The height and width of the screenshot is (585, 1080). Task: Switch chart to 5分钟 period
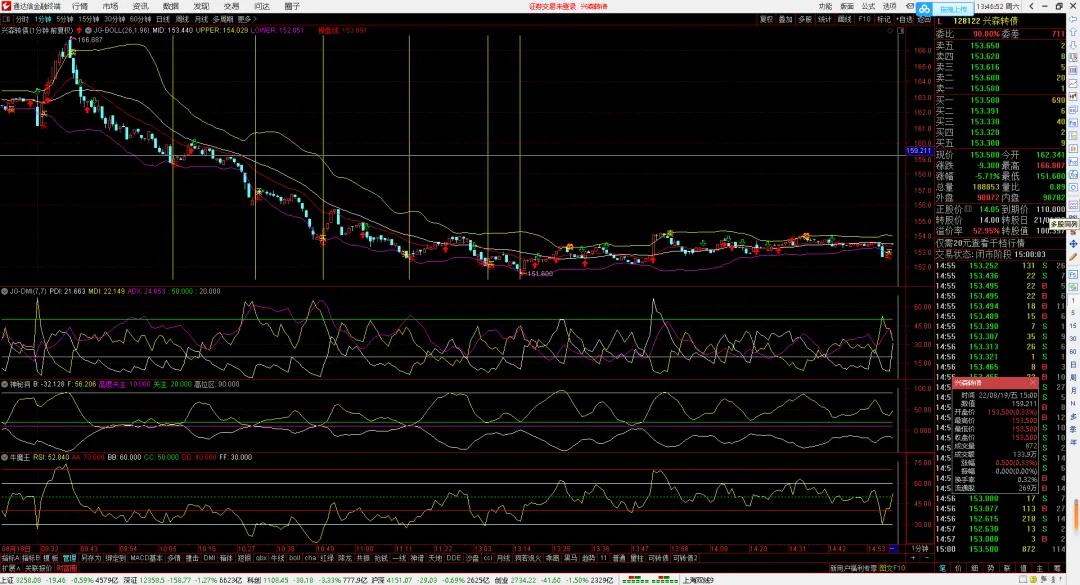pos(65,19)
